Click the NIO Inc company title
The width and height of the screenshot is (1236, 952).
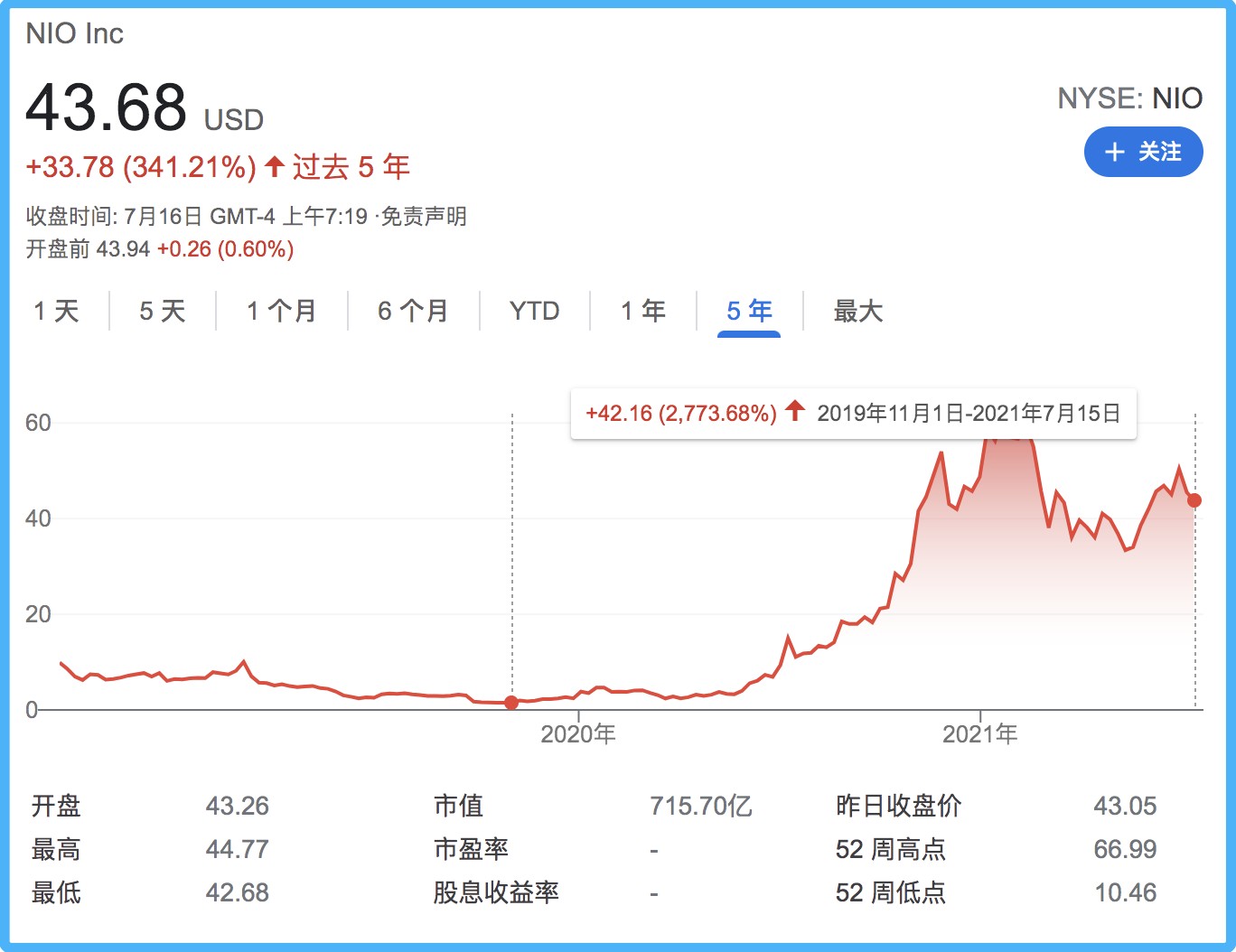click(x=75, y=33)
